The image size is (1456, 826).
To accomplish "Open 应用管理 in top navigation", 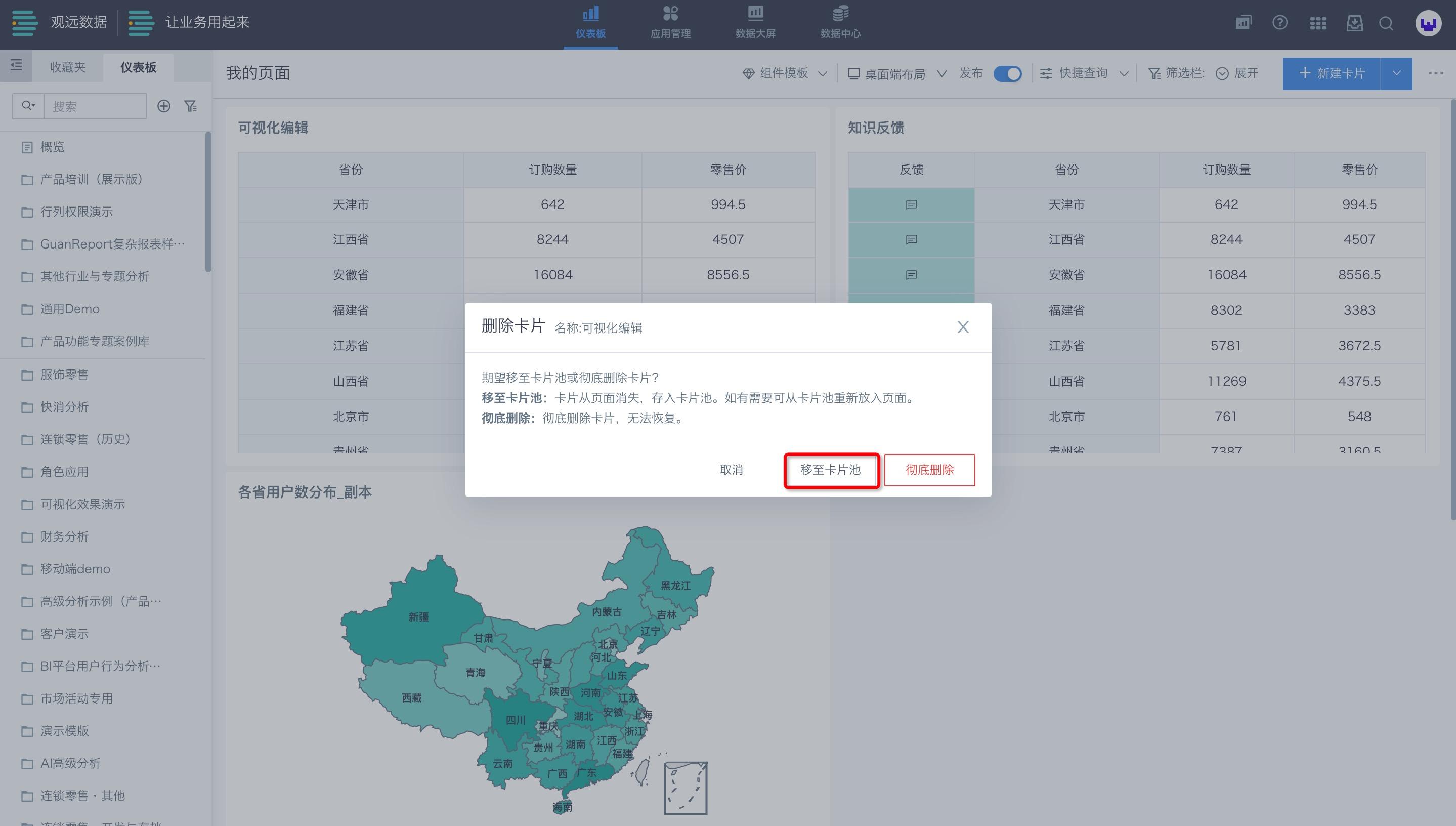I will [x=670, y=24].
